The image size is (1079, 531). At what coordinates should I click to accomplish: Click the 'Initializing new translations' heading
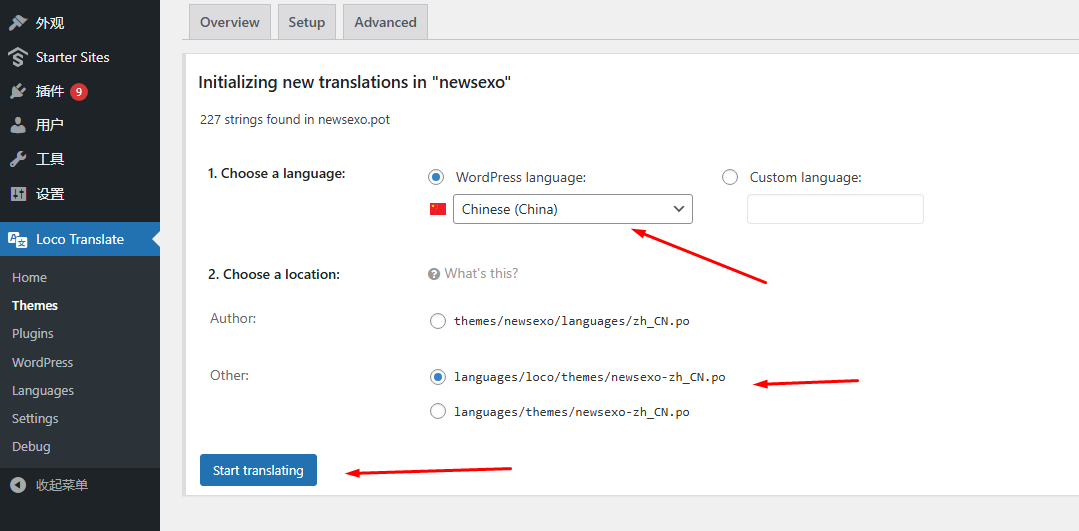click(355, 83)
